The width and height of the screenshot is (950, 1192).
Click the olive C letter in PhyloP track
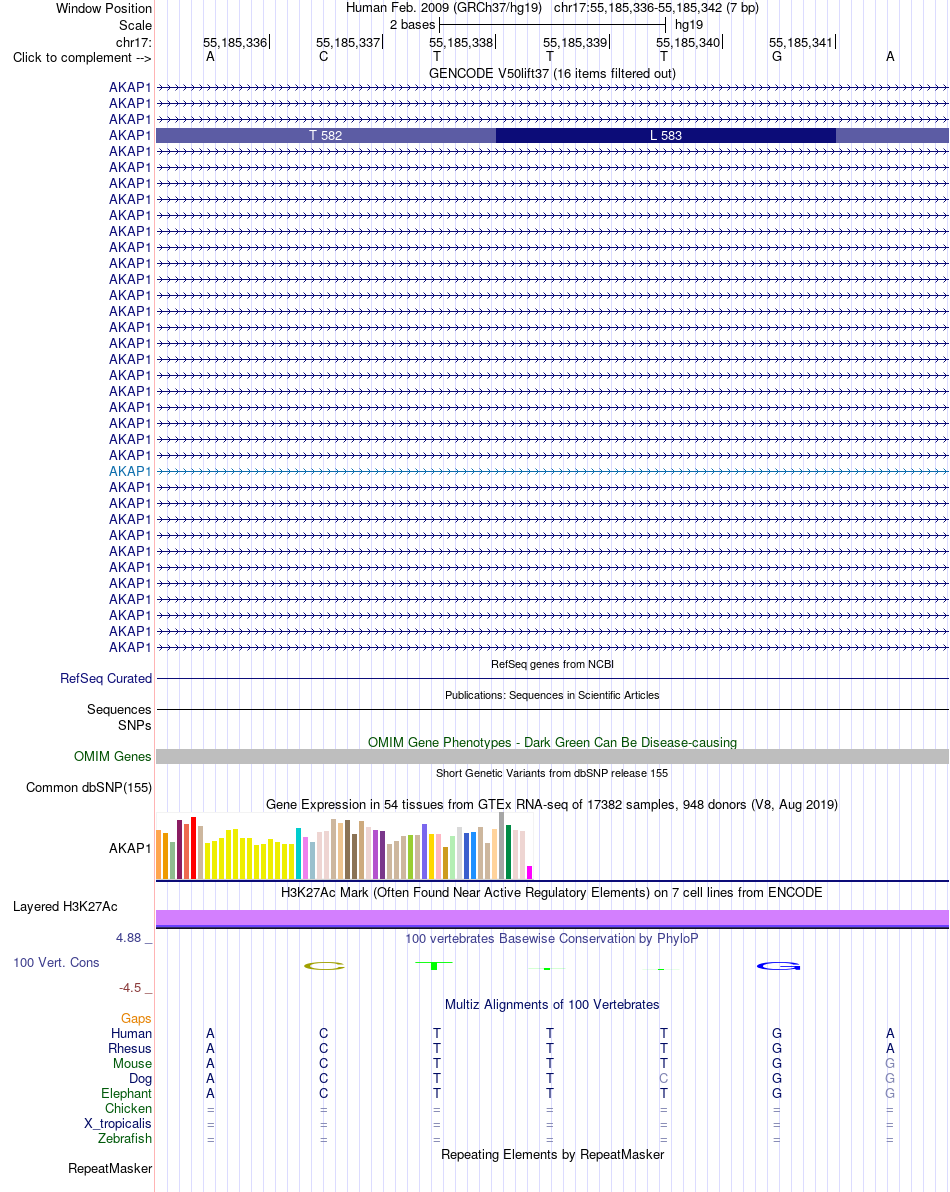324,966
